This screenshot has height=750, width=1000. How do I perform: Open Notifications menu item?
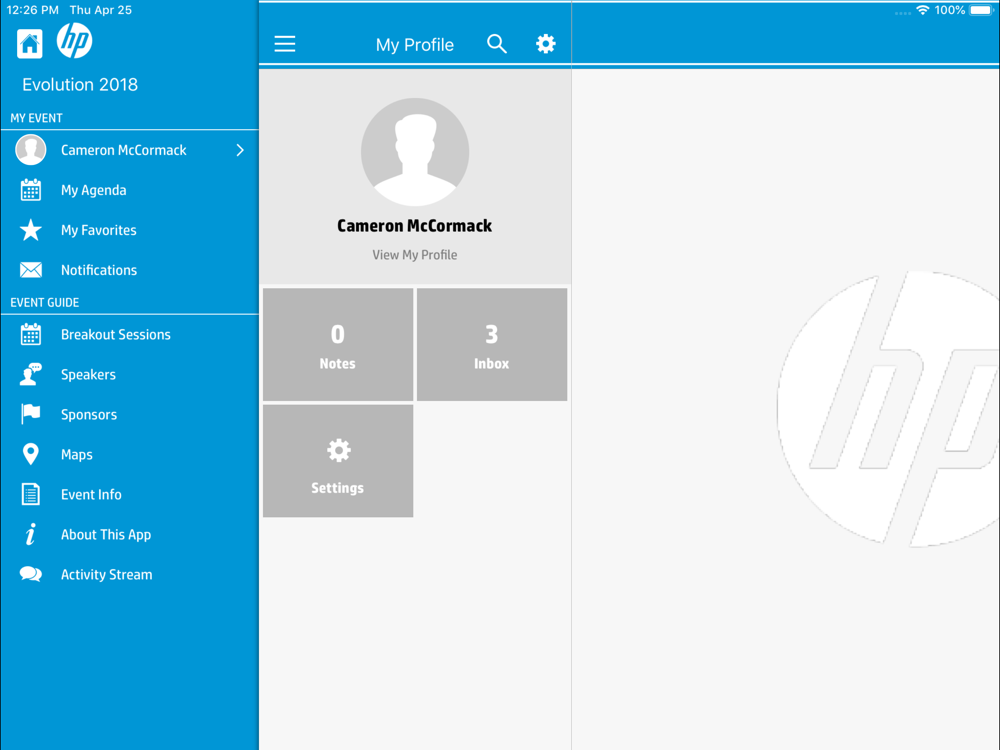tap(129, 270)
